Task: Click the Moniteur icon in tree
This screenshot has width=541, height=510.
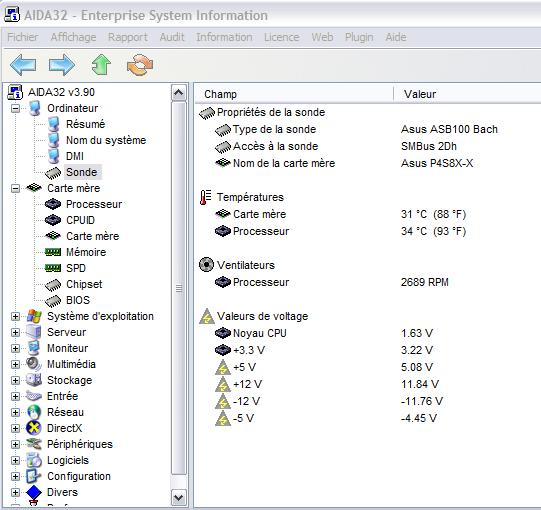Action: click(x=34, y=348)
